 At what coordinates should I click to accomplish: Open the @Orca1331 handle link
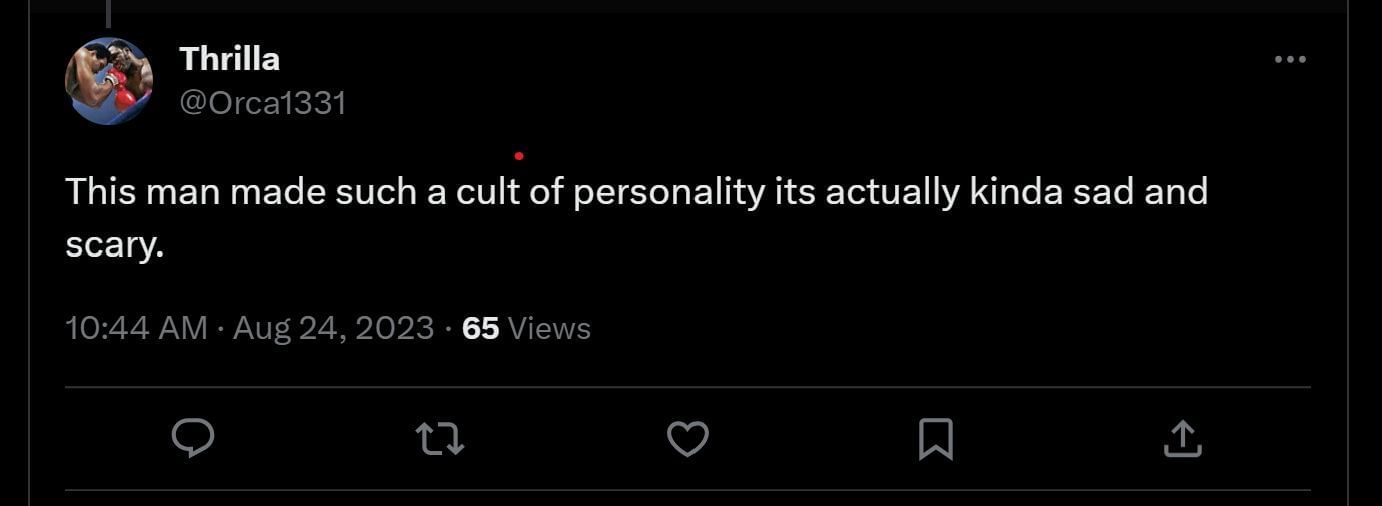262,102
